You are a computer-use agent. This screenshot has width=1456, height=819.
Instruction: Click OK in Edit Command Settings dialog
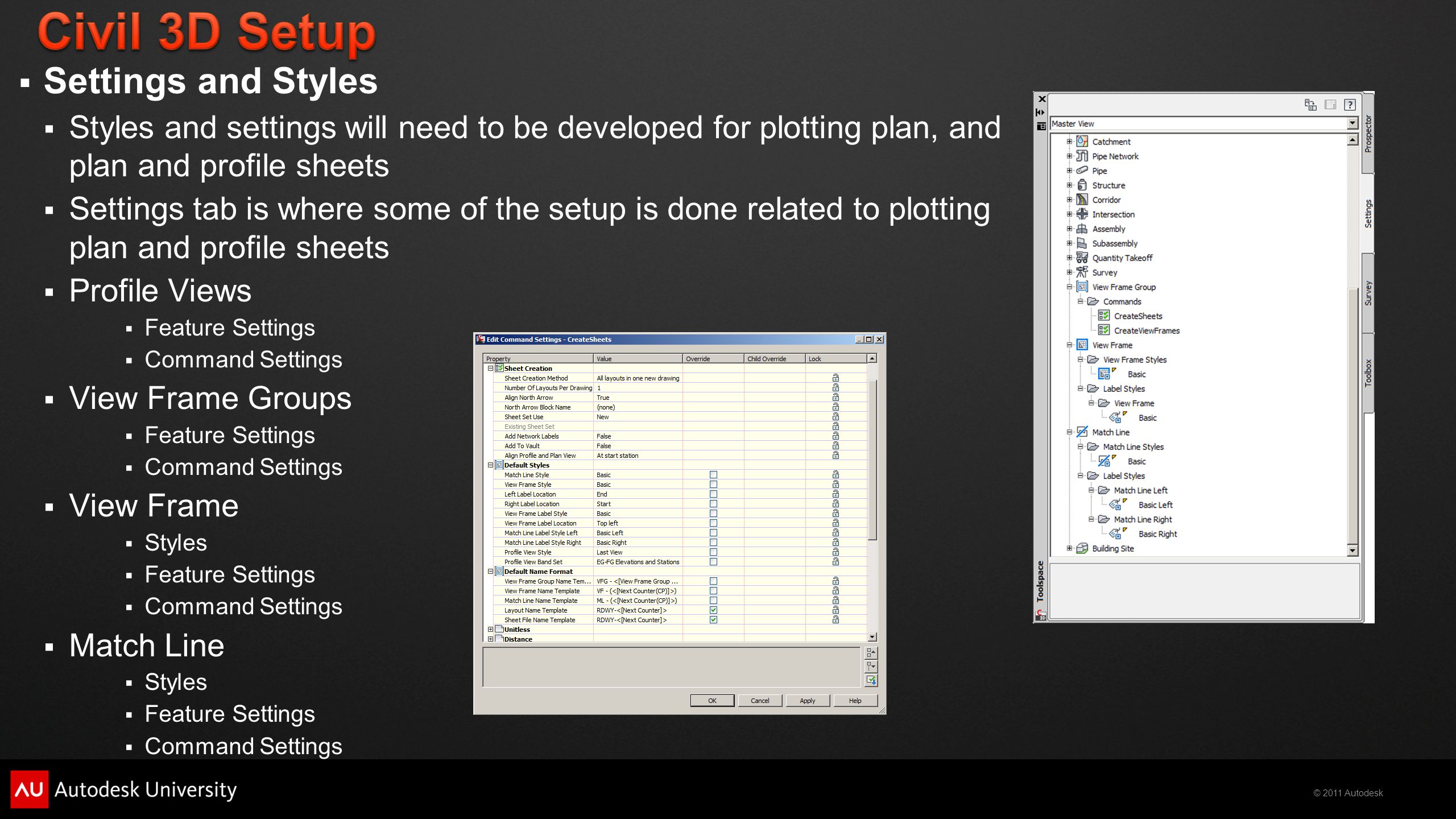[712, 700]
